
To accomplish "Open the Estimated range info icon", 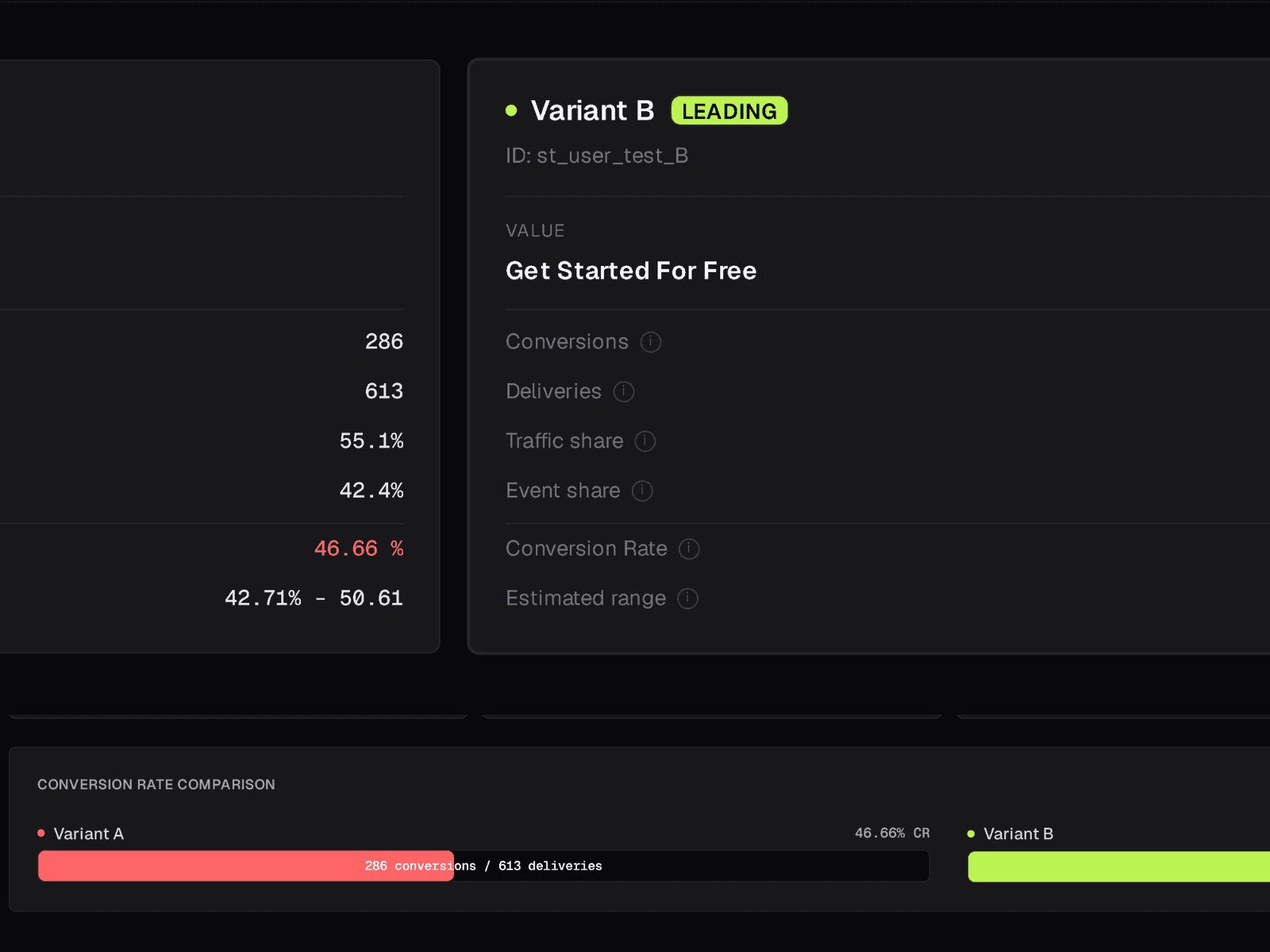I will pyautogui.click(x=687, y=598).
